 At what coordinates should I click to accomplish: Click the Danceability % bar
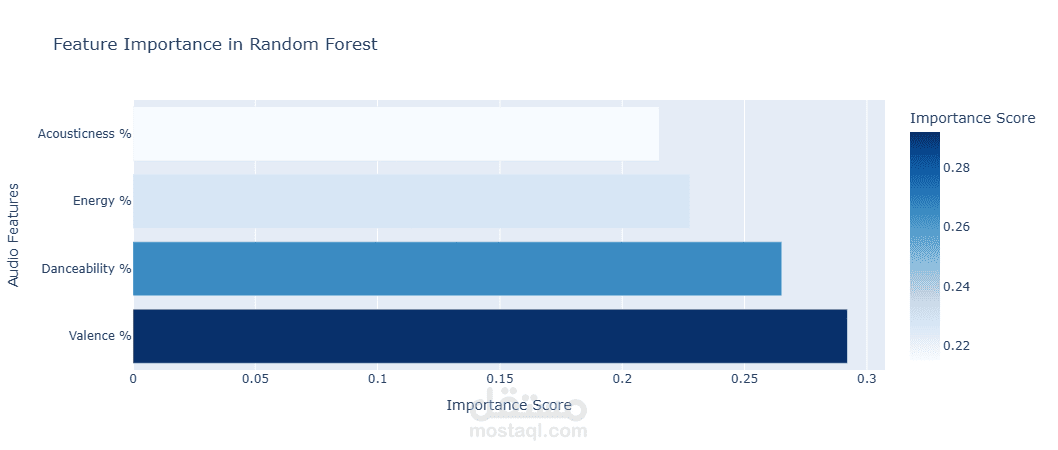click(457, 268)
